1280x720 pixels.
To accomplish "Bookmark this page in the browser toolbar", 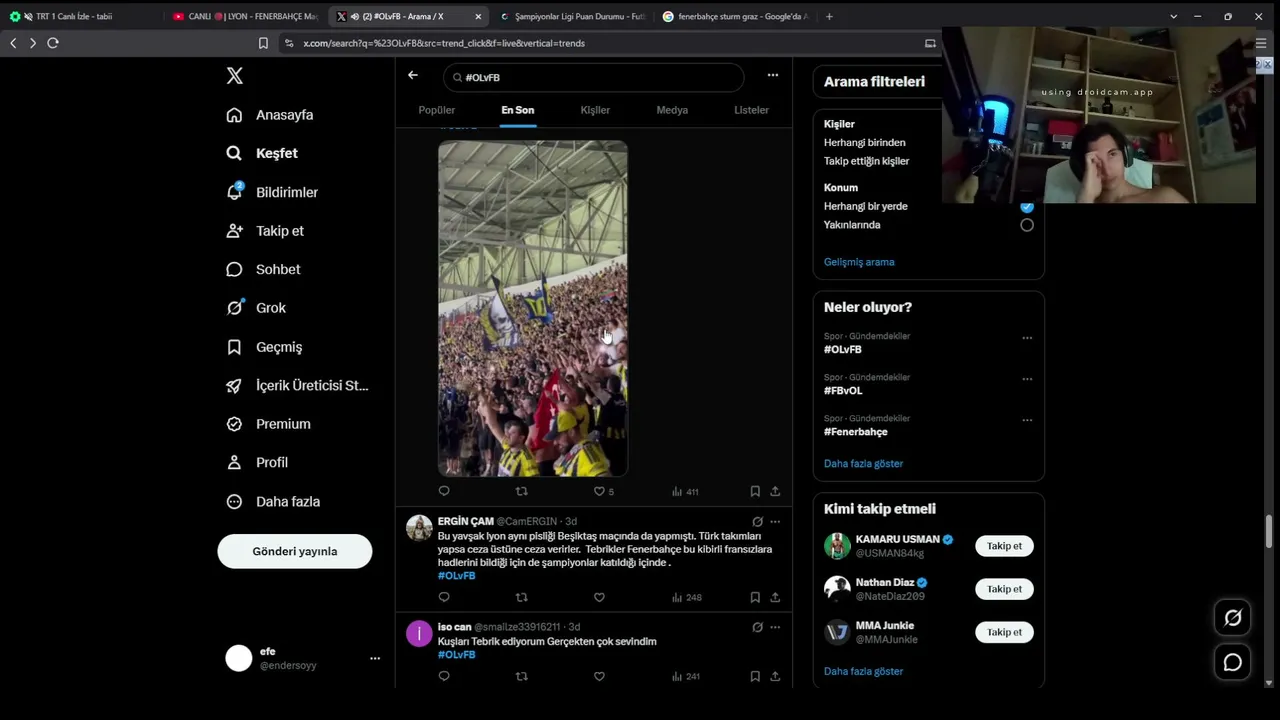I will (x=263, y=43).
